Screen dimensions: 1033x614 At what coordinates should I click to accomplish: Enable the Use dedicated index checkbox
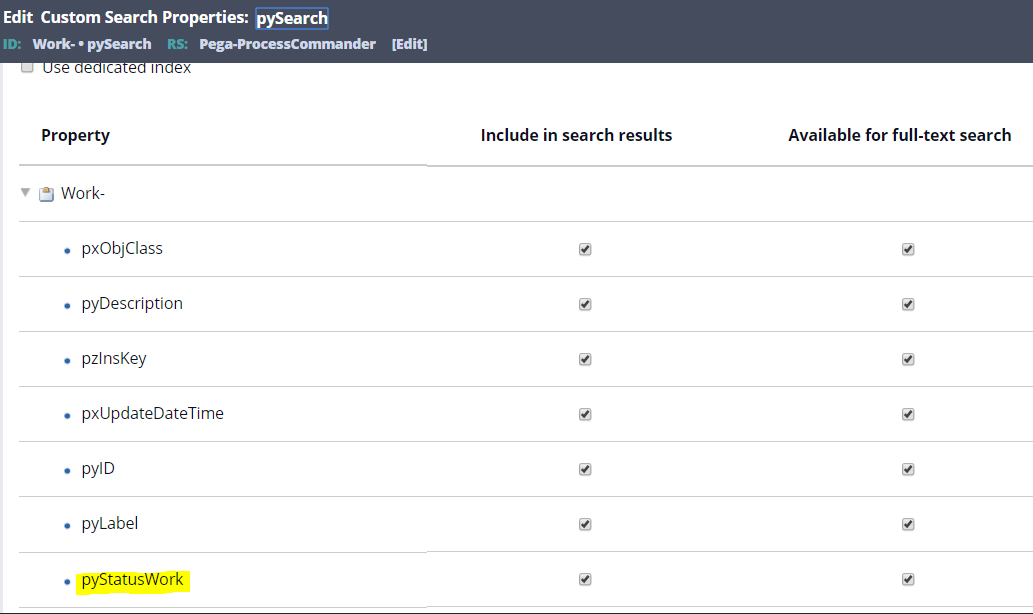[x=27, y=67]
